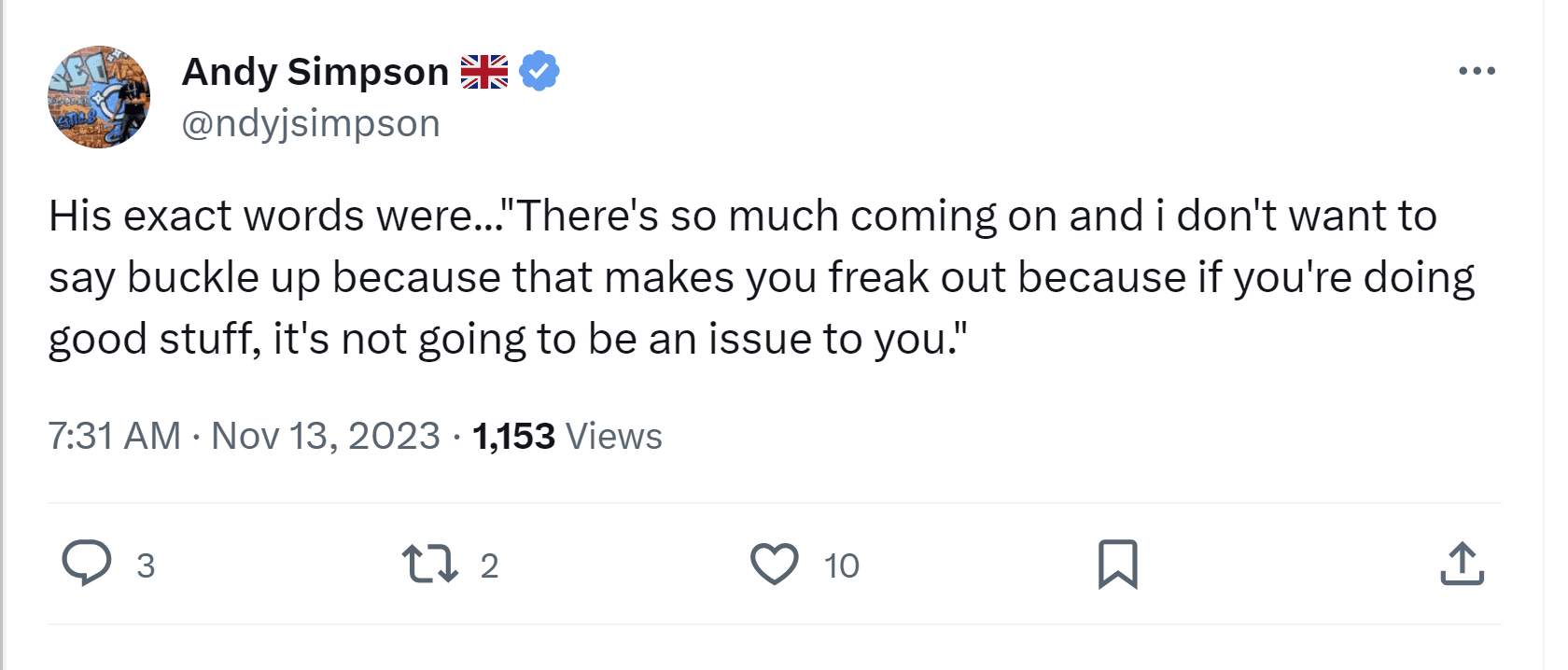Click the @ndyjsimpson handle

pyautogui.click(x=311, y=123)
